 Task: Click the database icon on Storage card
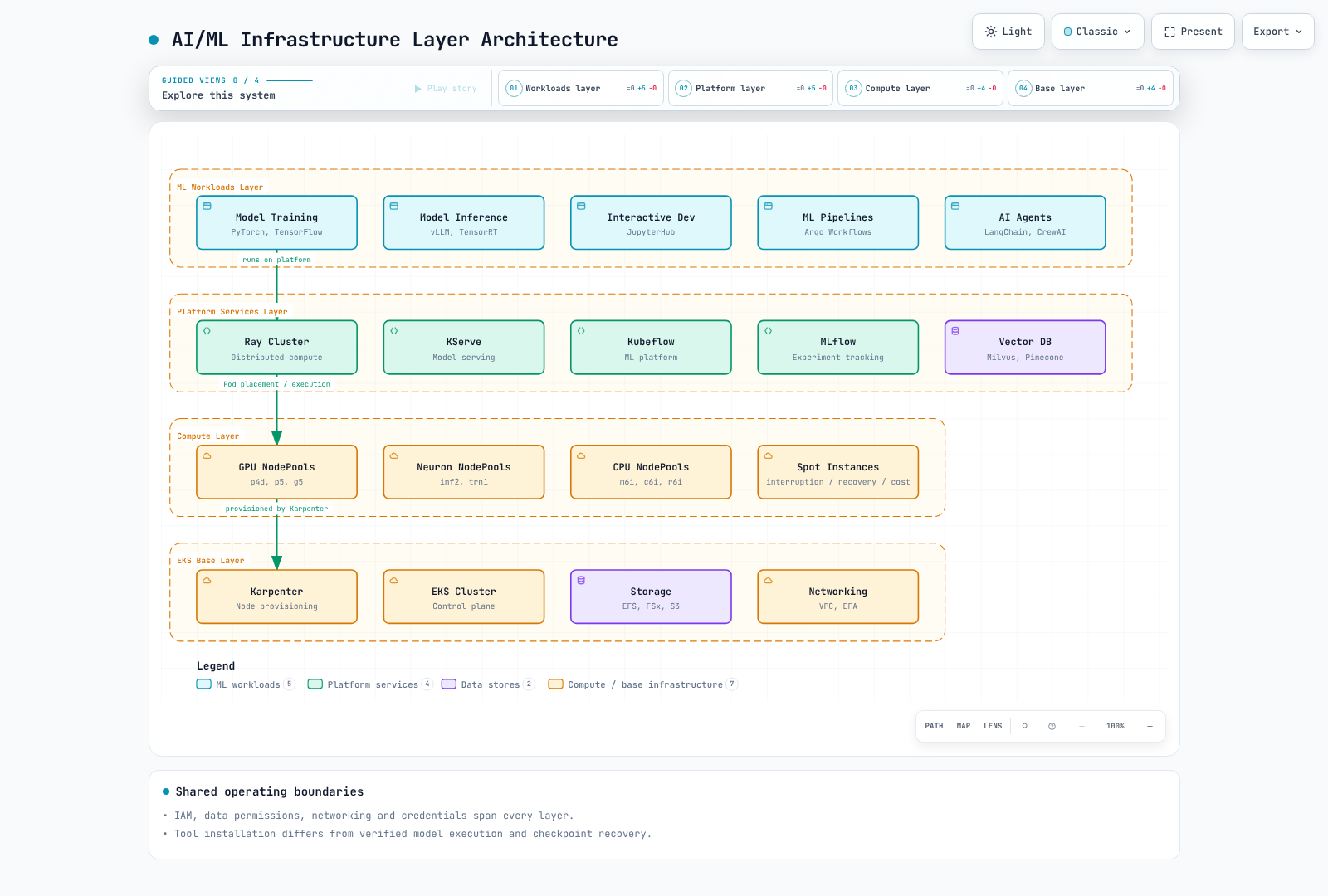pyautogui.click(x=581, y=580)
